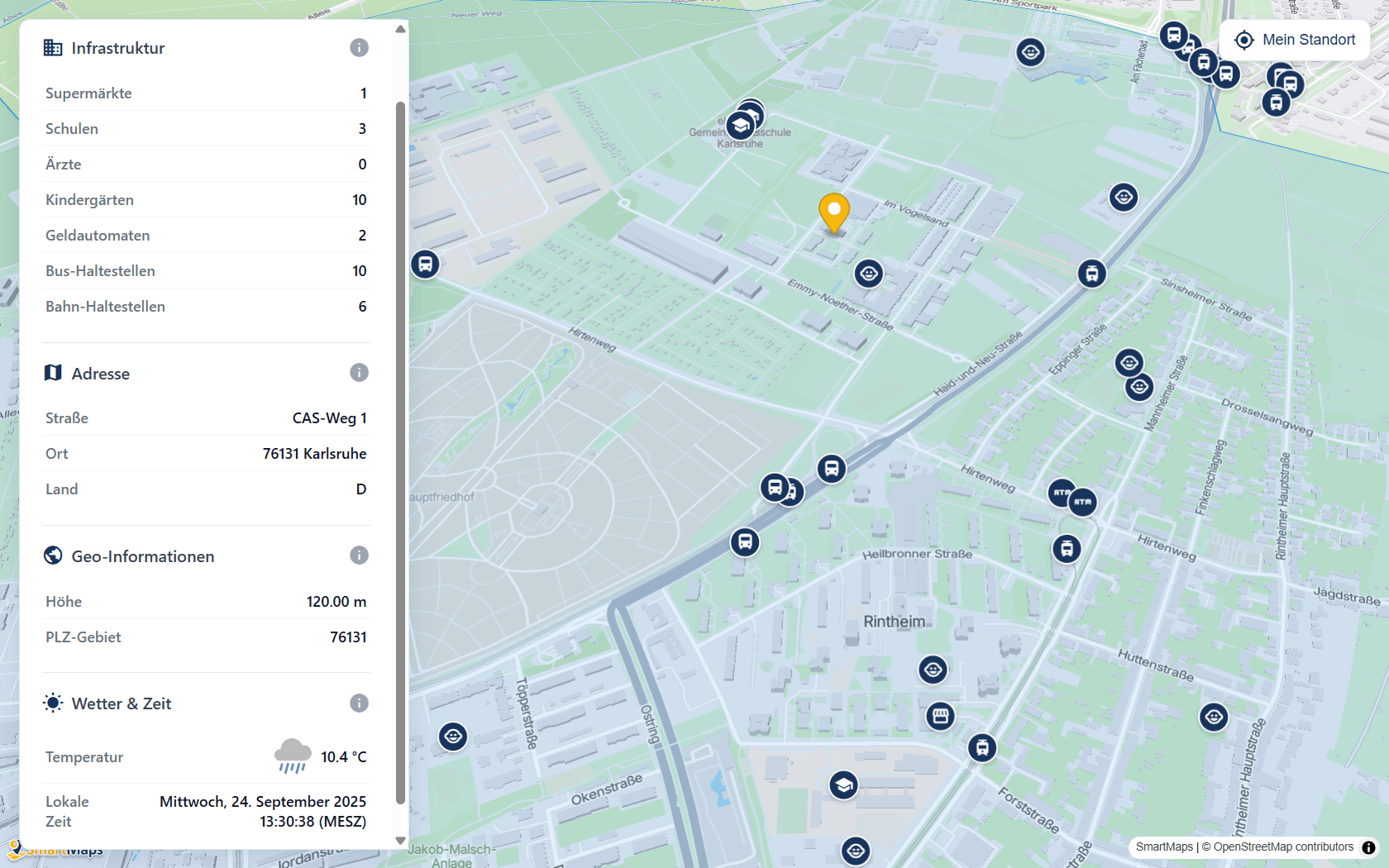Image resolution: width=1389 pixels, height=868 pixels.
Task: Click tram stop marker on Sinsheimer Straße
Action: [1091, 274]
